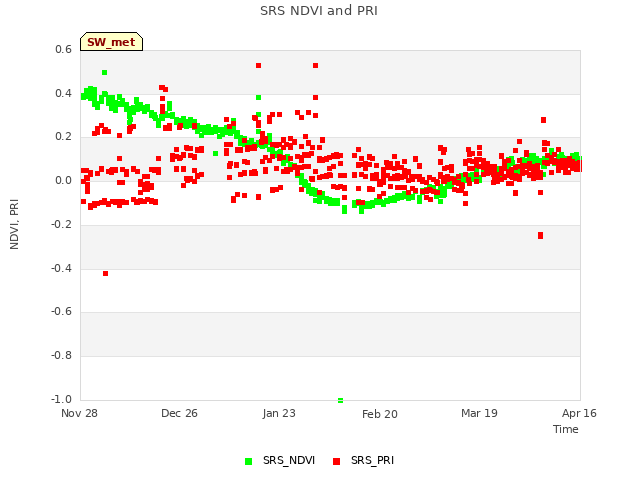This screenshot has width=640, height=480.
Task: Select the green NDVI outlier point near 0.5
Action: click(x=104, y=72)
